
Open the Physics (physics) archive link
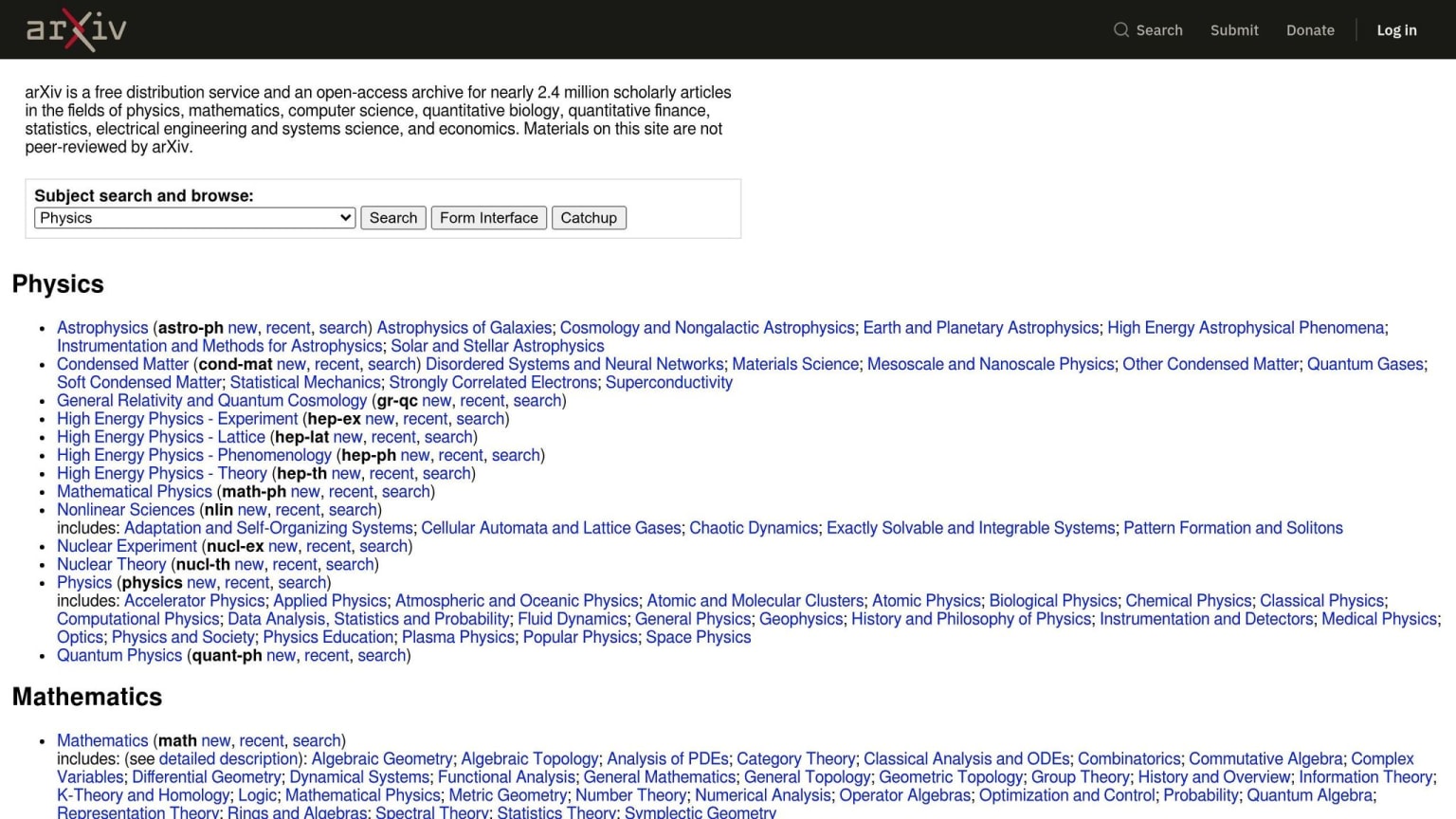[x=84, y=583]
